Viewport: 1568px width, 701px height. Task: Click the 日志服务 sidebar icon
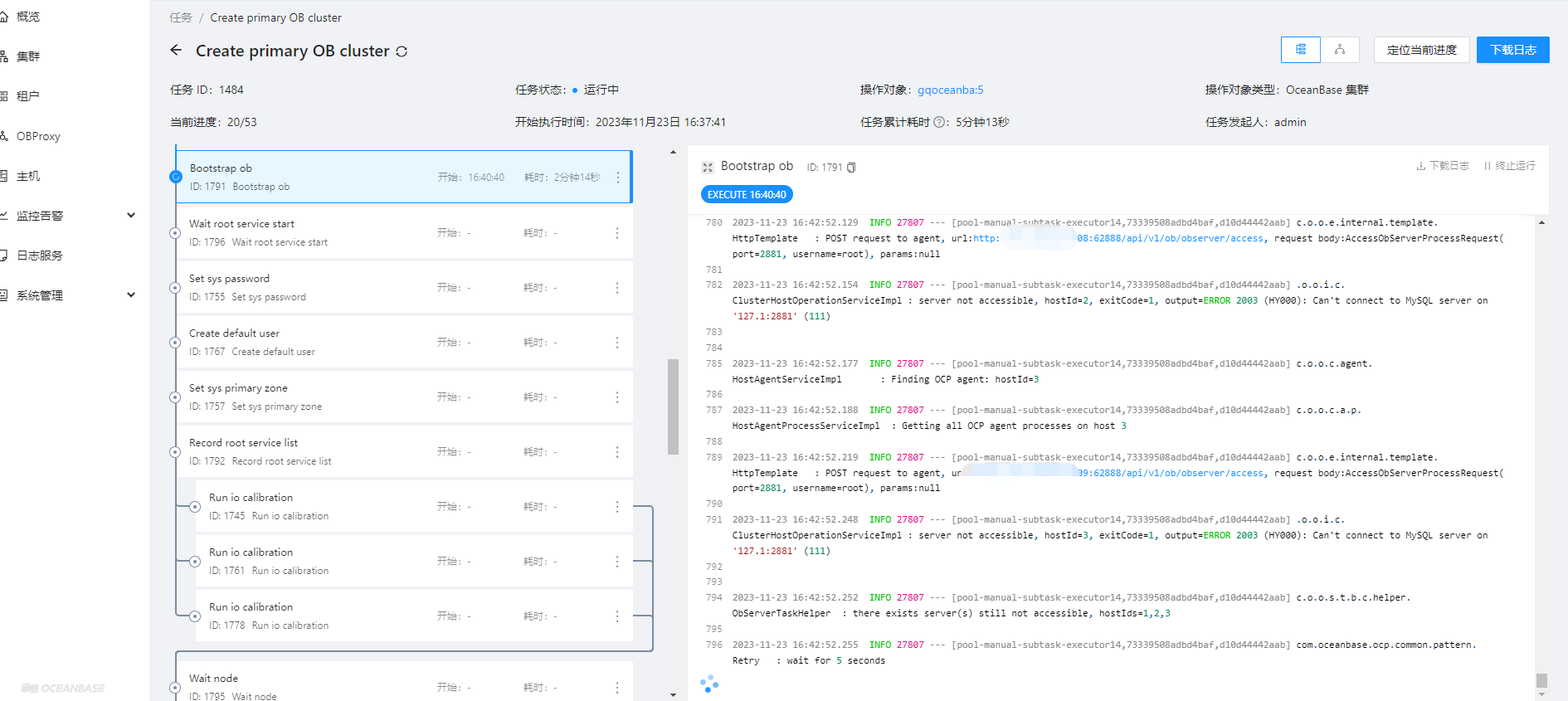3,256
